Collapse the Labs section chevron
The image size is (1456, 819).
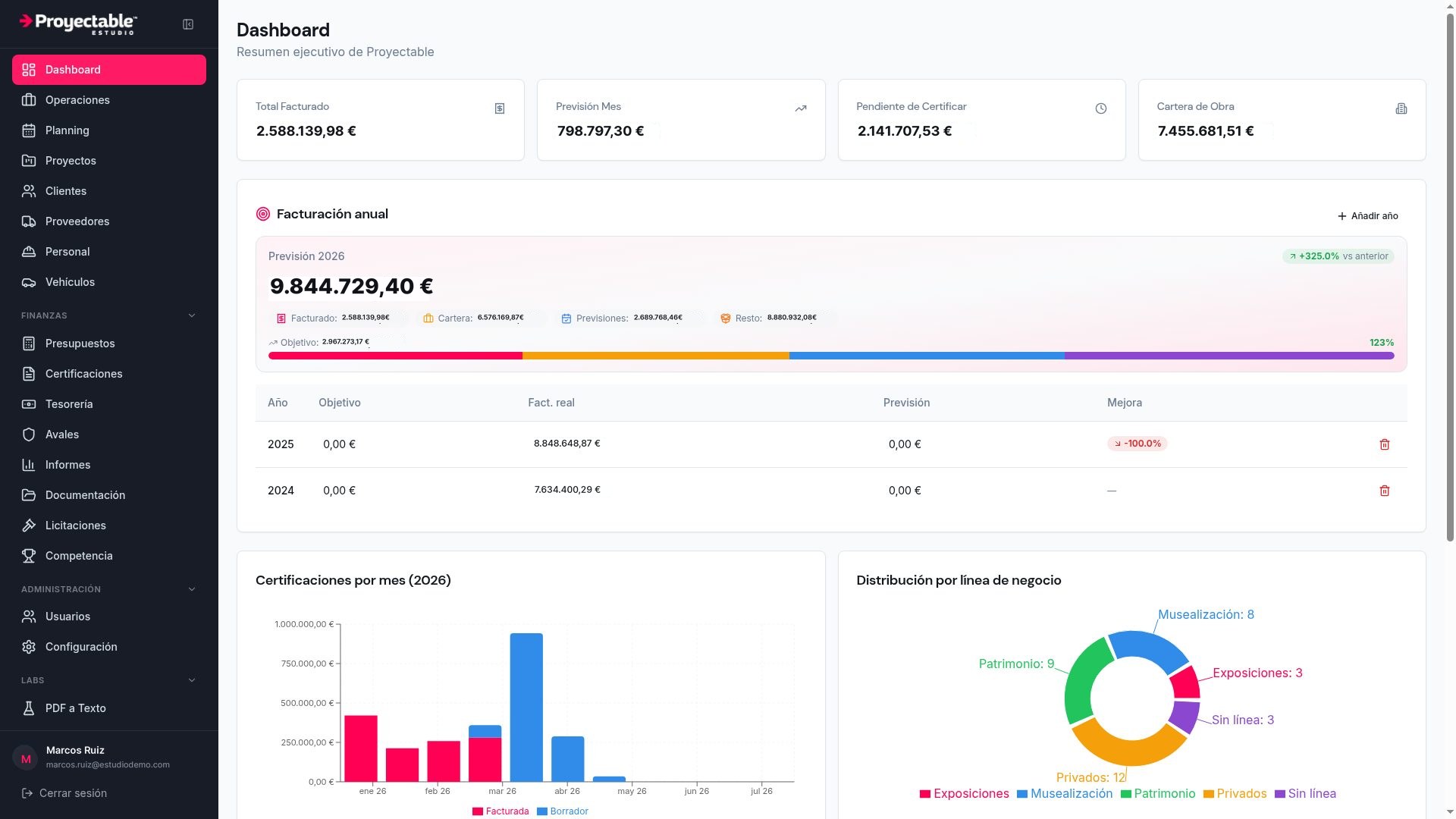tap(192, 680)
